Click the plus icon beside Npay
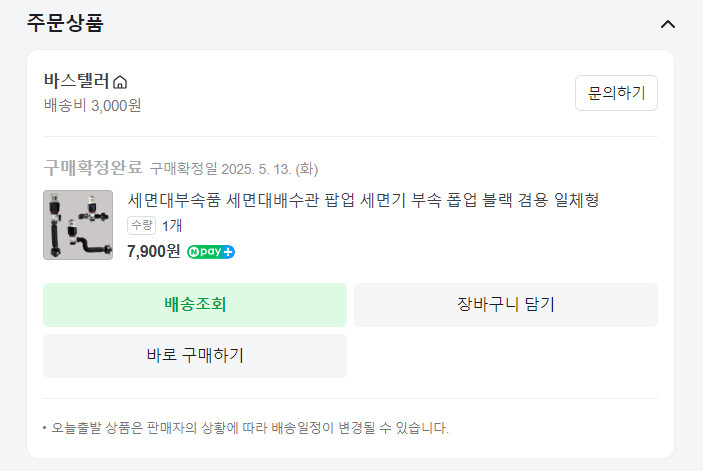The height and width of the screenshot is (471, 703). (228, 251)
